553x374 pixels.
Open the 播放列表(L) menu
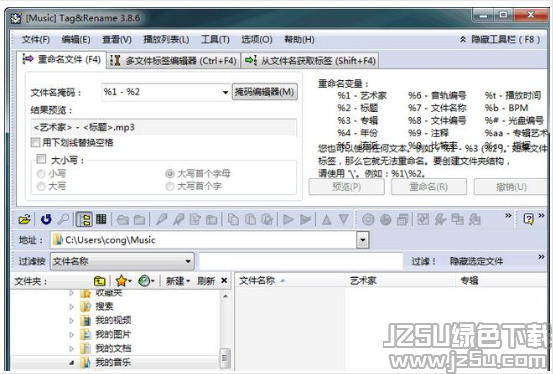pos(166,40)
